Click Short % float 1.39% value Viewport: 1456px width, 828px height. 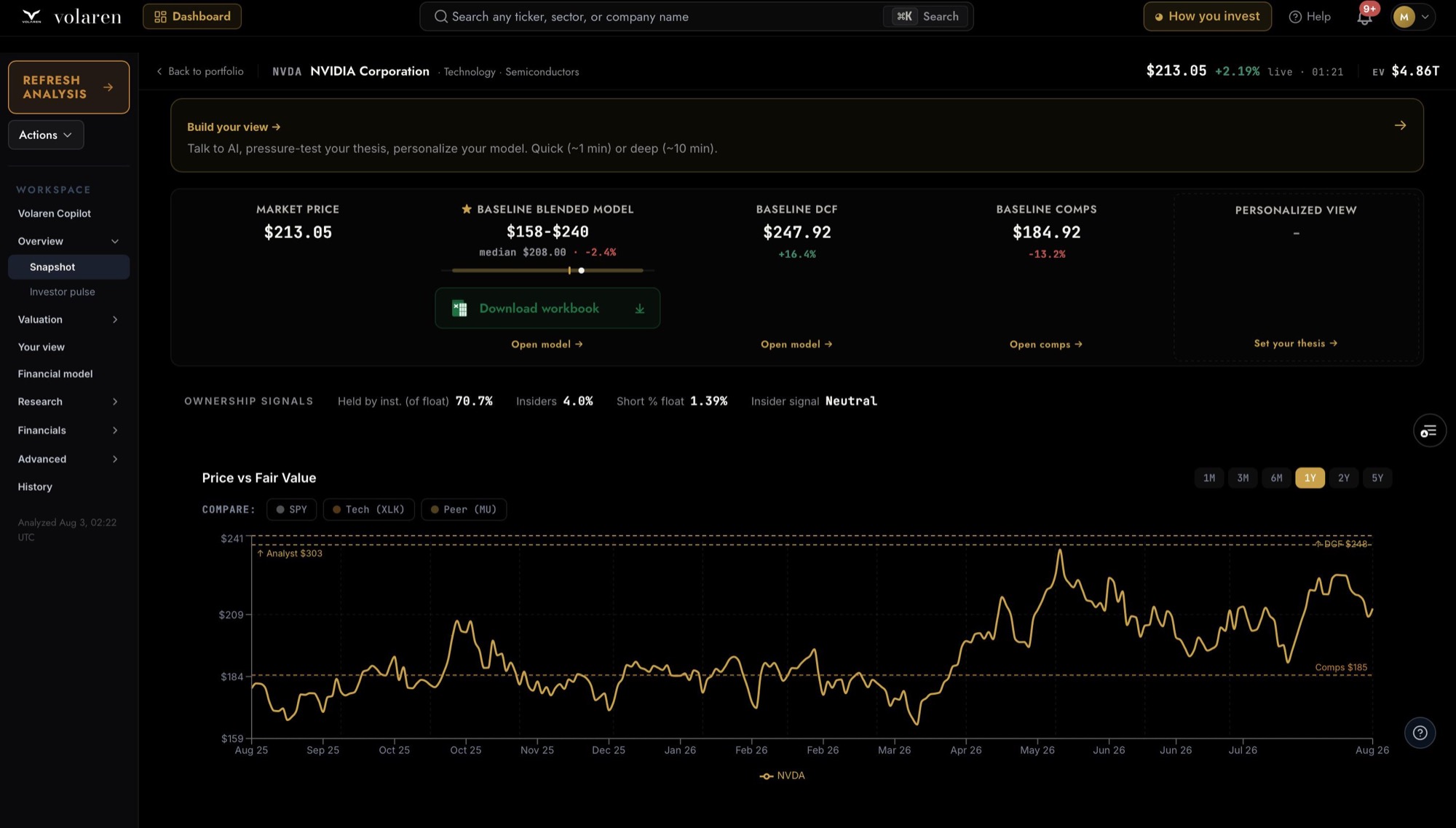pos(709,401)
